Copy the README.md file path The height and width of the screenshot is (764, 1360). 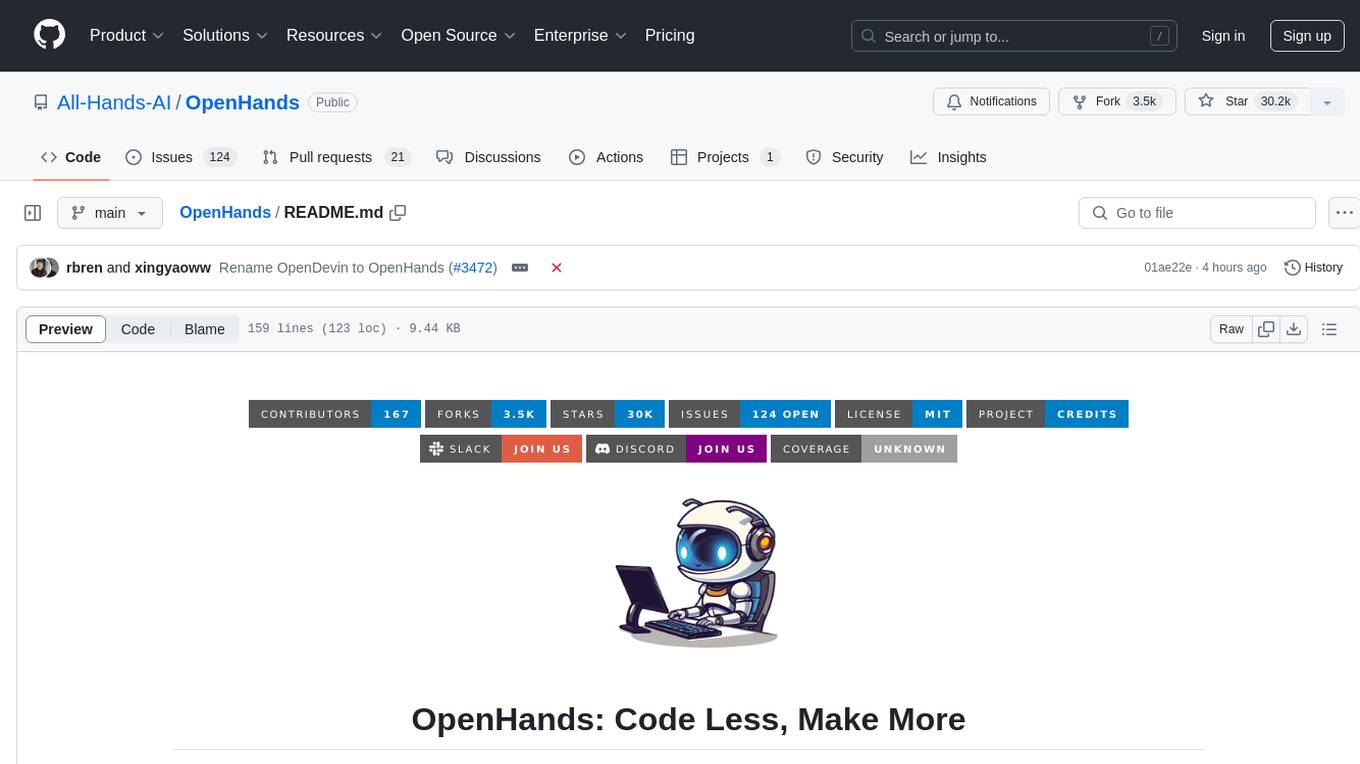tap(398, 212)
